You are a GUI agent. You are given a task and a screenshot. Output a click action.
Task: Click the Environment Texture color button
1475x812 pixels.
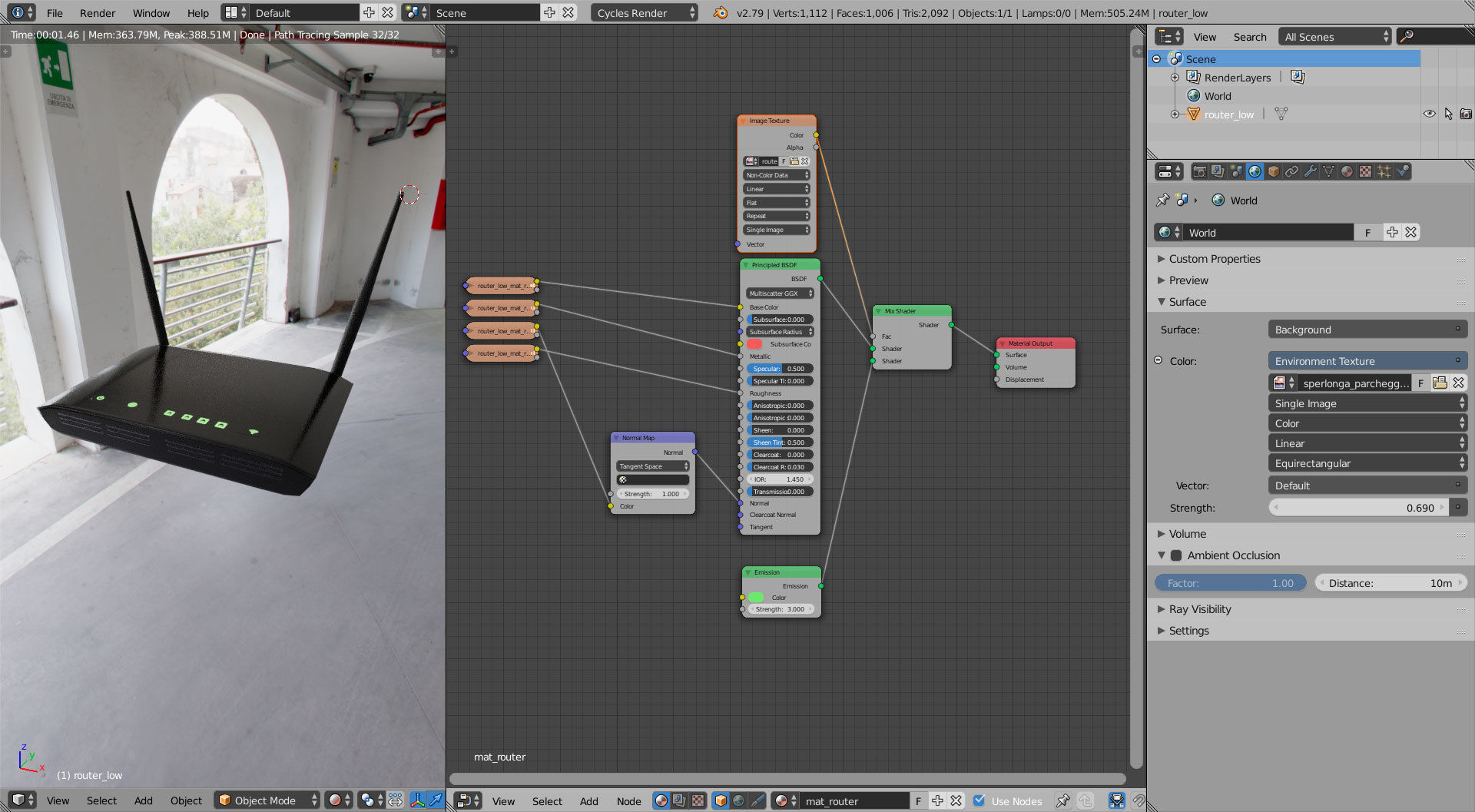tap(1367, 361)
